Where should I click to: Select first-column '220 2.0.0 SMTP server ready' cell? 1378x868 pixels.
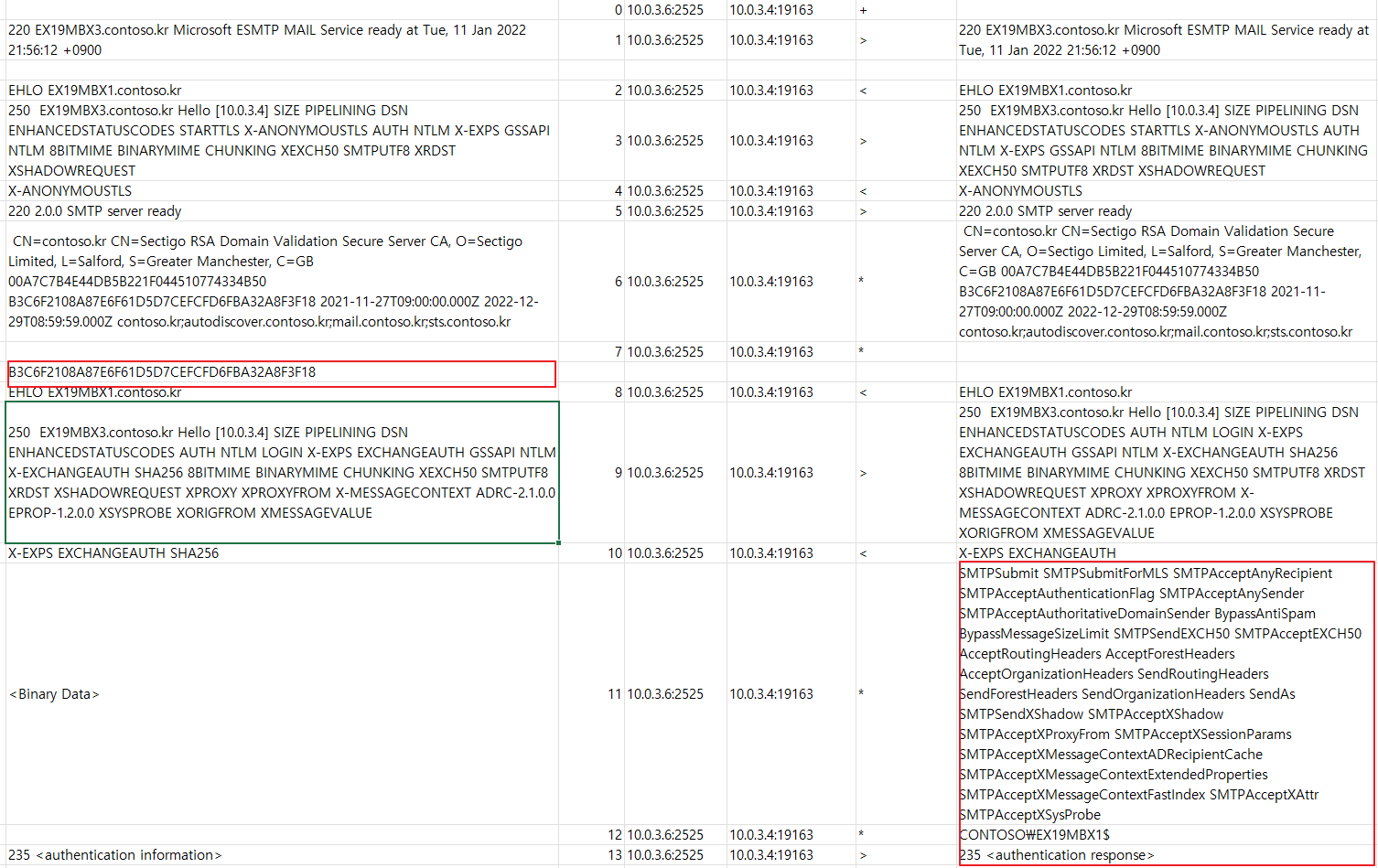pyautogui.click(x=282, y=211)
